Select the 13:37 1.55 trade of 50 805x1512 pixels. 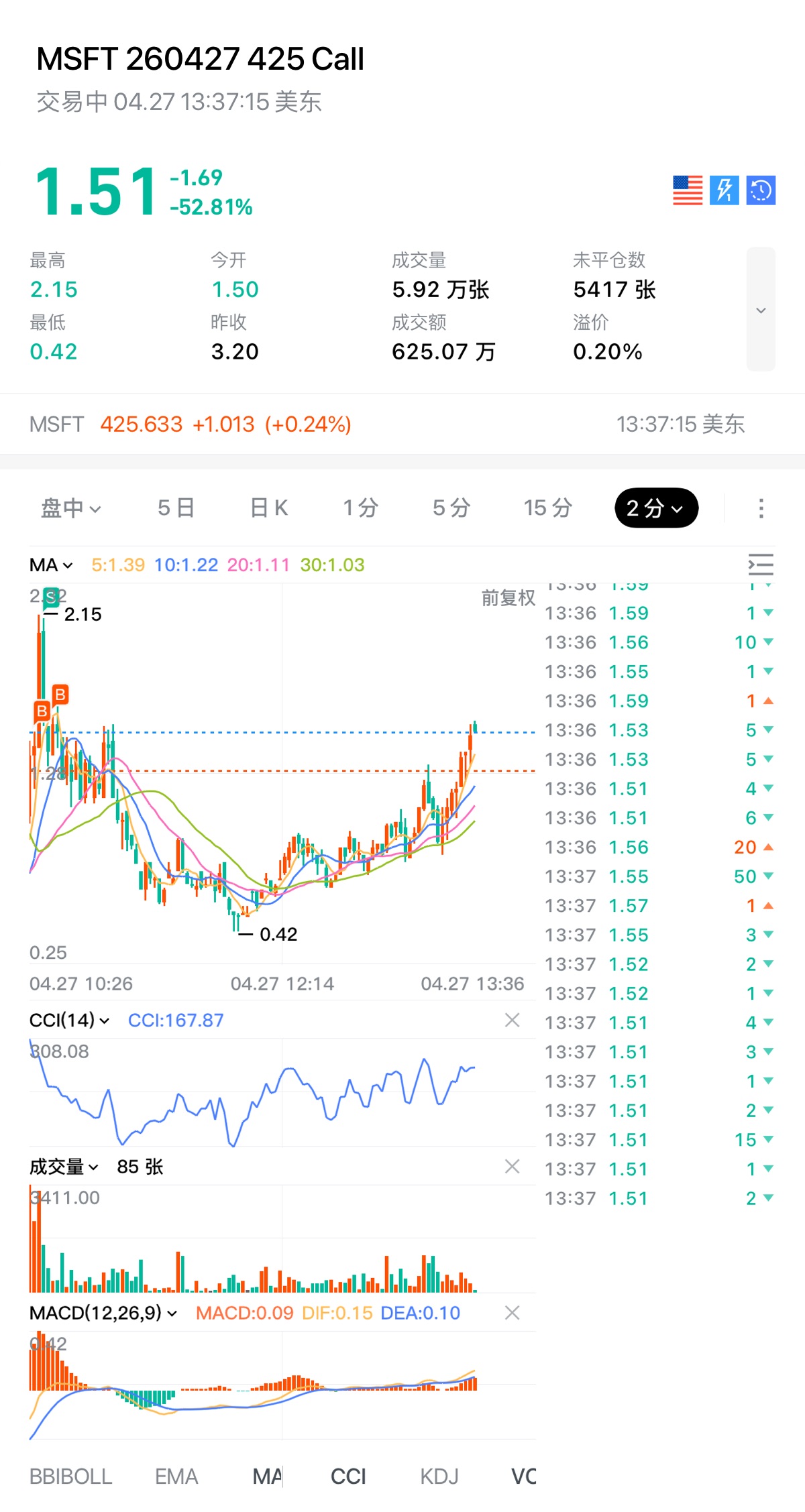[x=659, y=876]
